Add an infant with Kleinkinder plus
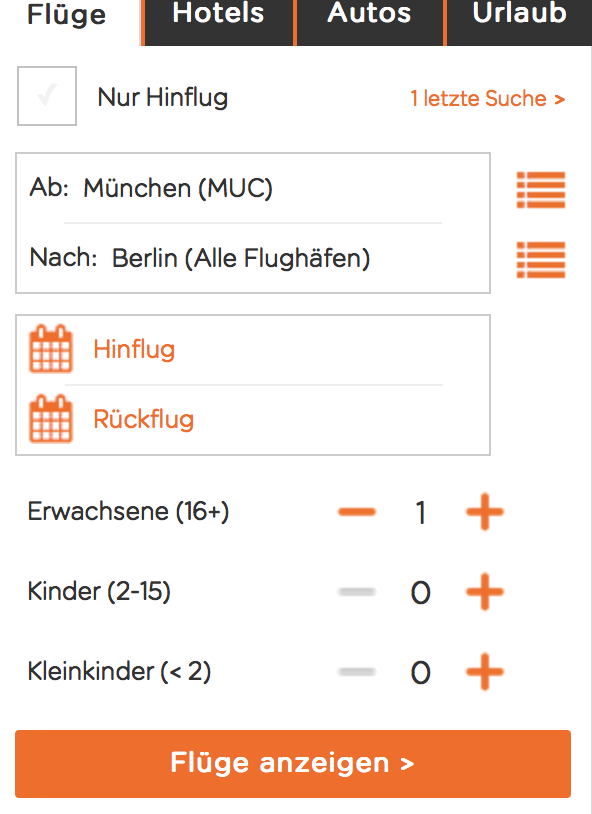The image size is (592, 814). [485, 672]
